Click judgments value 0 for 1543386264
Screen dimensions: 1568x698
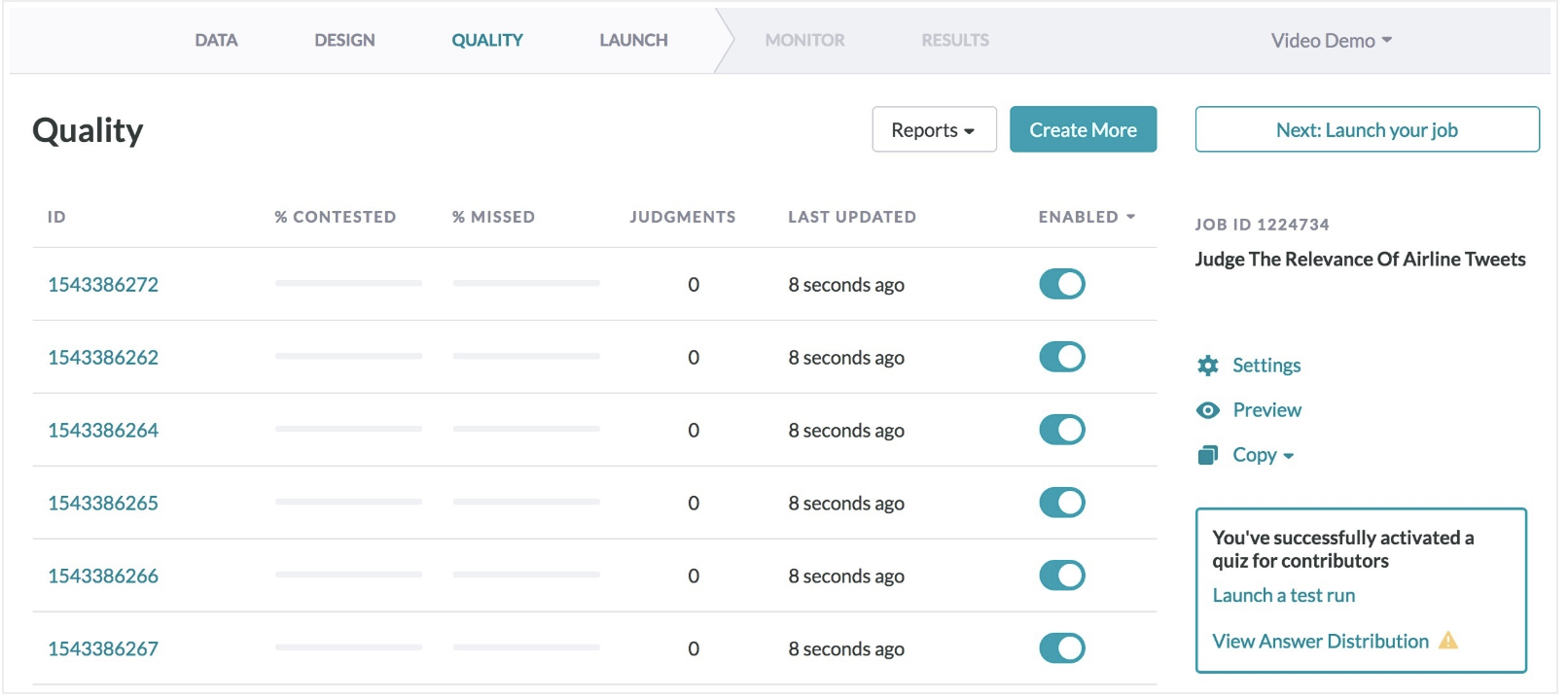click(x=694, y=430)
